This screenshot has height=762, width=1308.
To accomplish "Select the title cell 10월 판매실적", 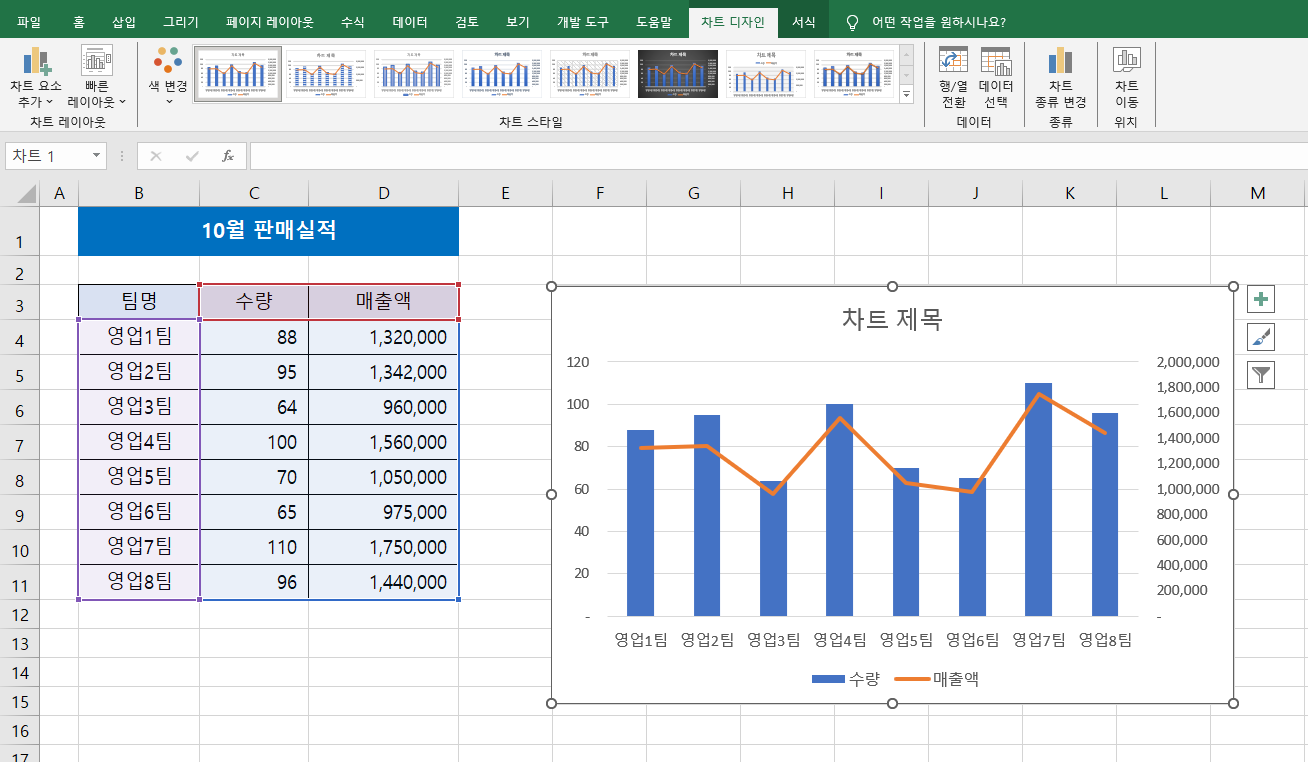I will coord(268,231).
